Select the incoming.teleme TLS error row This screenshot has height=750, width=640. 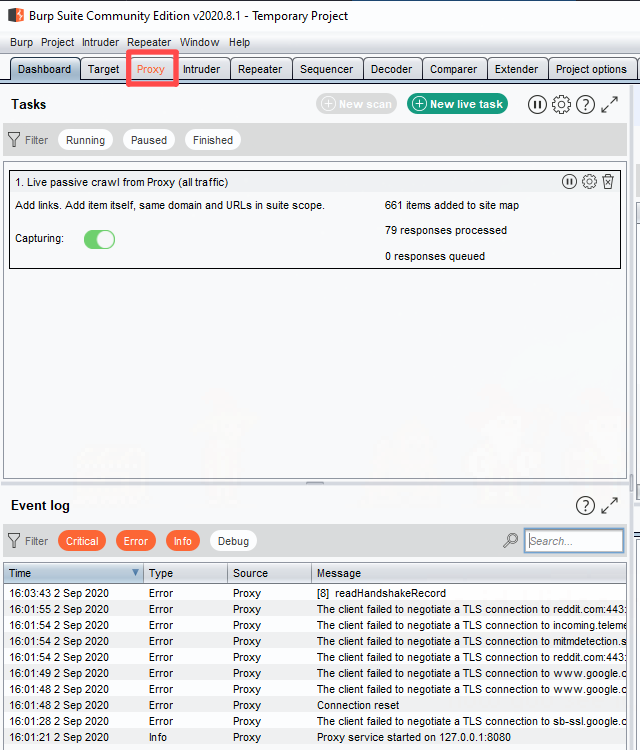(315, 625)
